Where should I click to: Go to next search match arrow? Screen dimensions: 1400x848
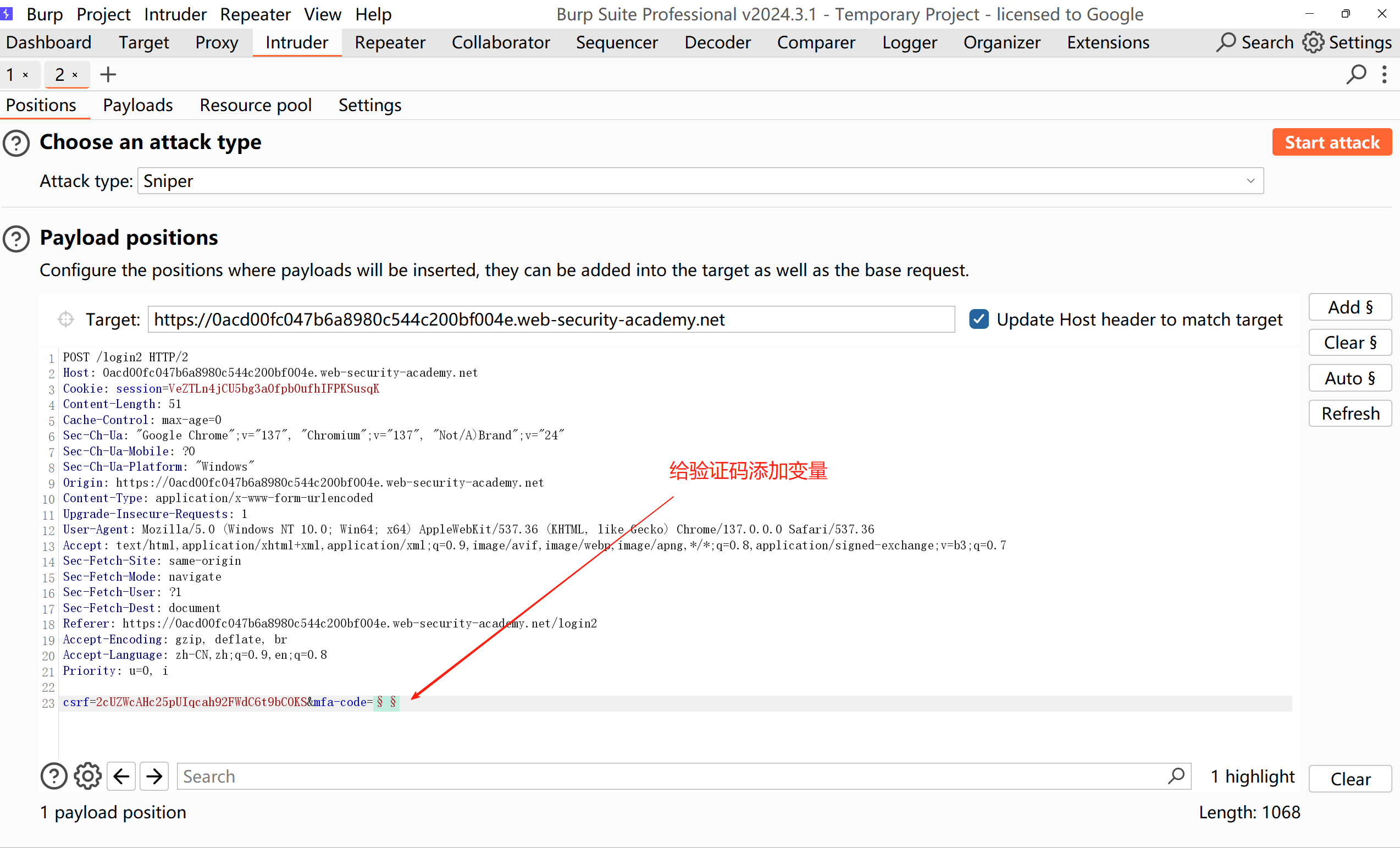pyautogui.click(x=154, y=777)
